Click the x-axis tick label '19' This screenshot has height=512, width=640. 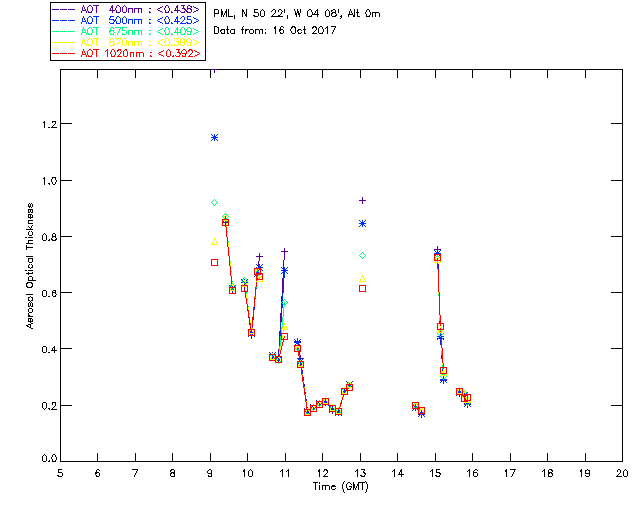click(585, 473)
